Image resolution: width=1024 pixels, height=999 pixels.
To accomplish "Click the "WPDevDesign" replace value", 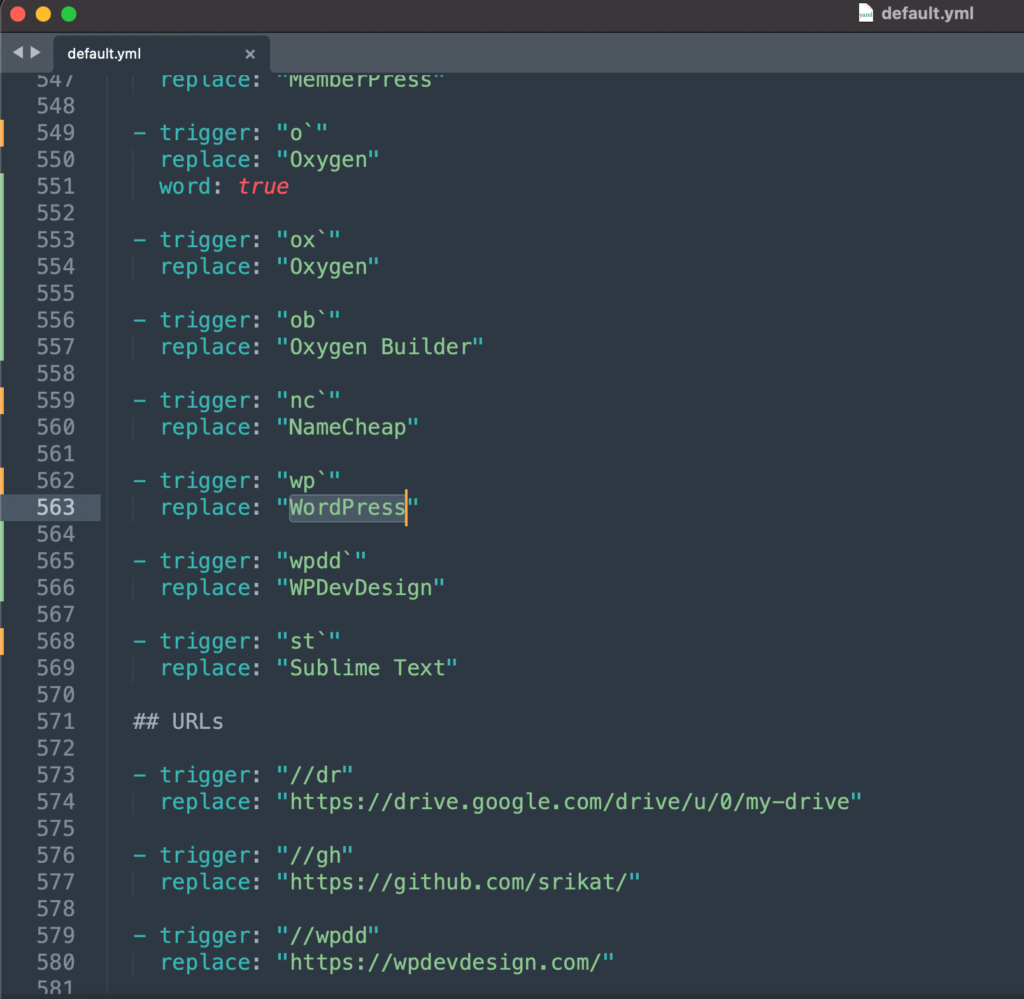I will (360, 588).
